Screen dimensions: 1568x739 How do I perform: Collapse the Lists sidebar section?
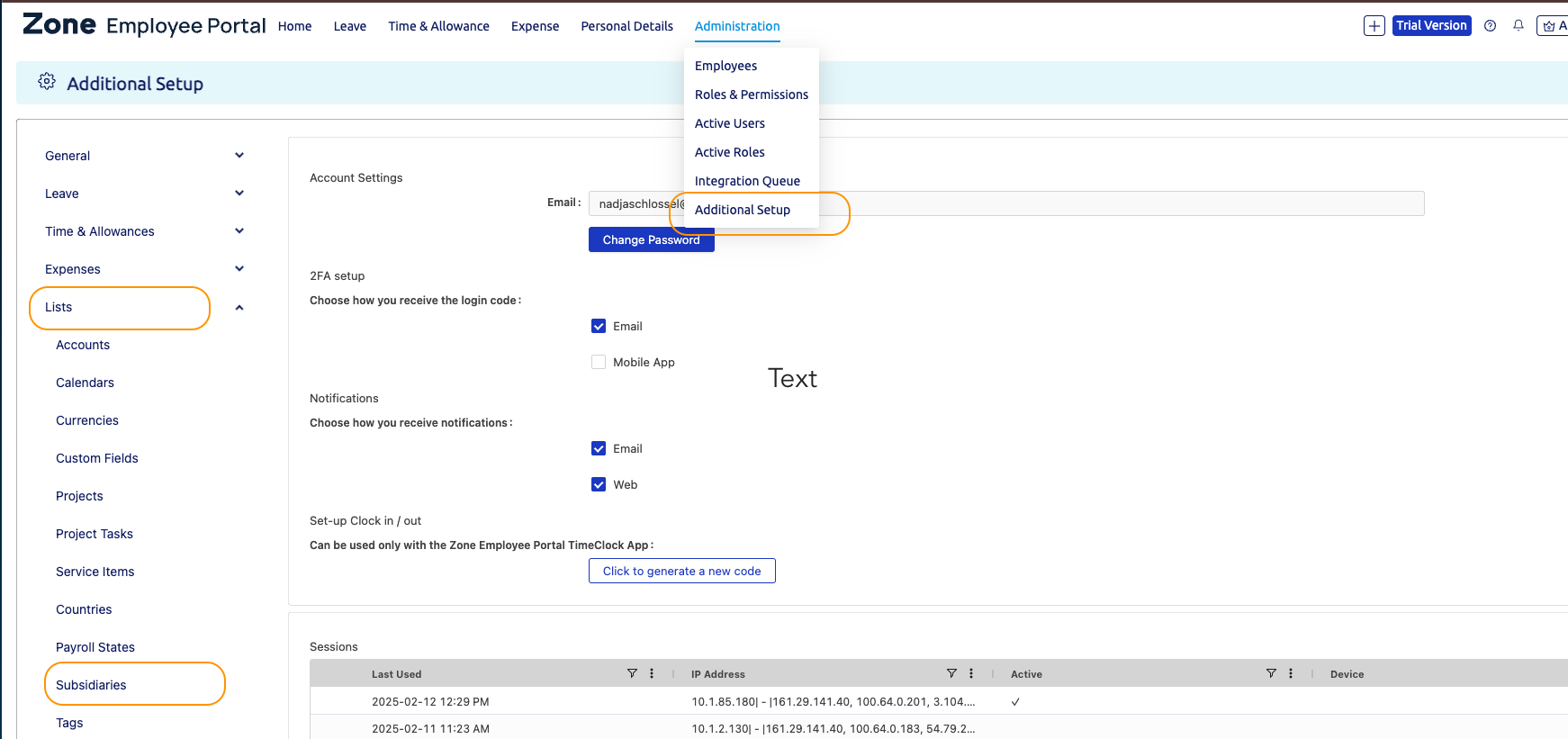click(x=239, y=308)
